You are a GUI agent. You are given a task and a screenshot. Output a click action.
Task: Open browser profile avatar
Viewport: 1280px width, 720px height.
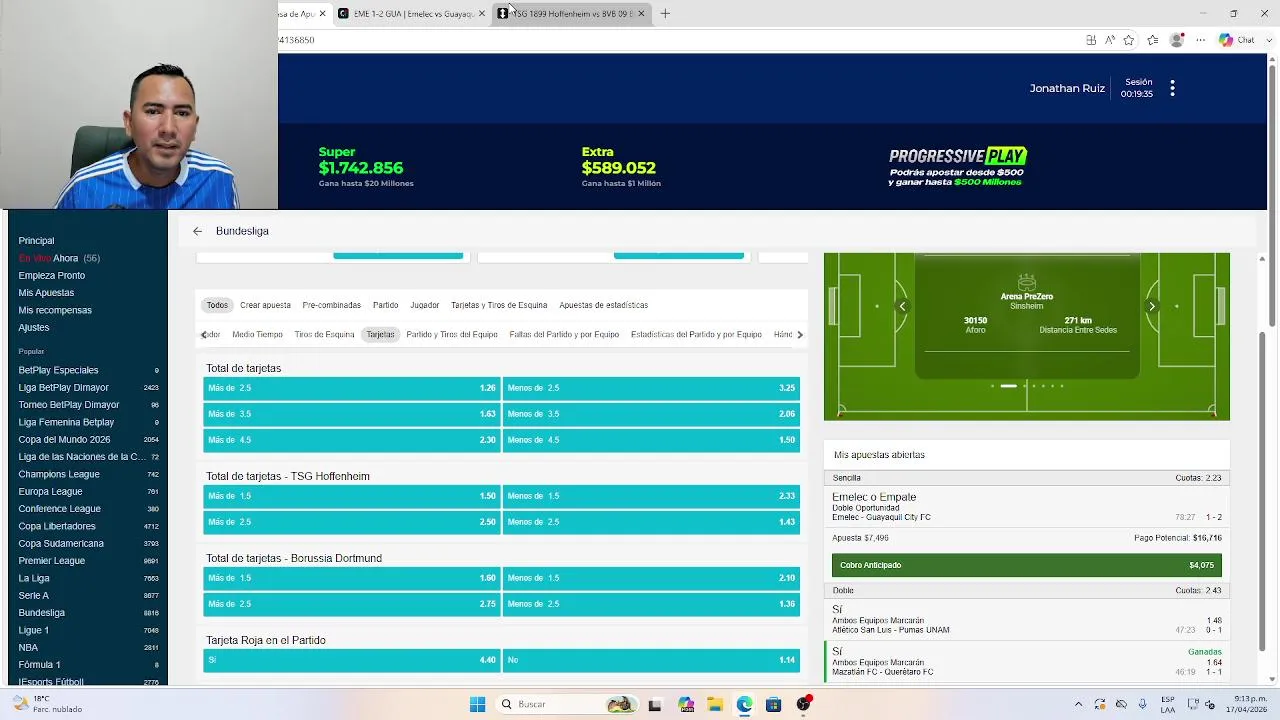click(1177, 40)
